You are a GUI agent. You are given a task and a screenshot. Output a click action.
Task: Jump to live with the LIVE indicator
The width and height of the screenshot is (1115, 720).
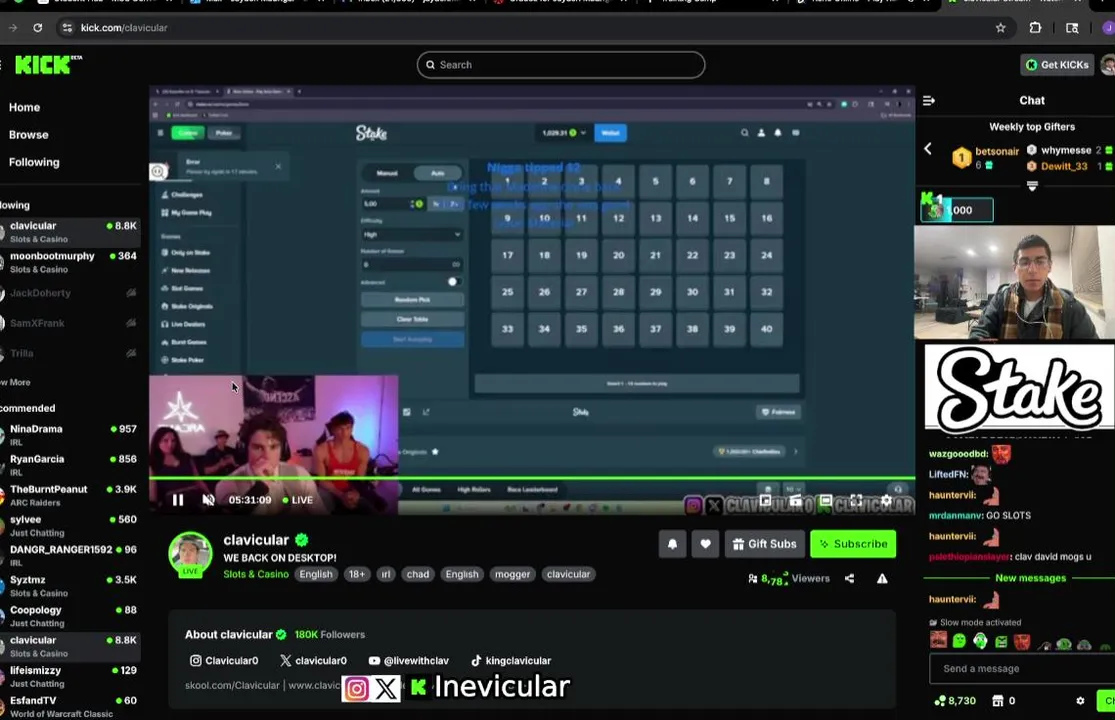pos(297,500)
